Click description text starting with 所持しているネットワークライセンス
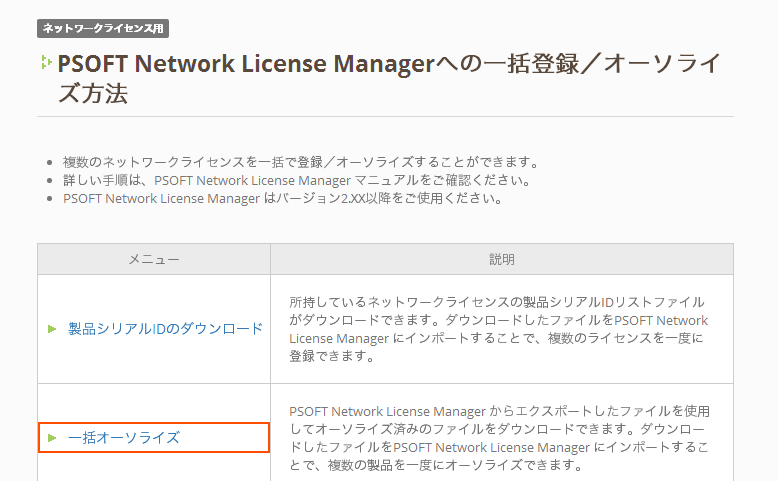This screenshot has width=778, height=481. 497,302
